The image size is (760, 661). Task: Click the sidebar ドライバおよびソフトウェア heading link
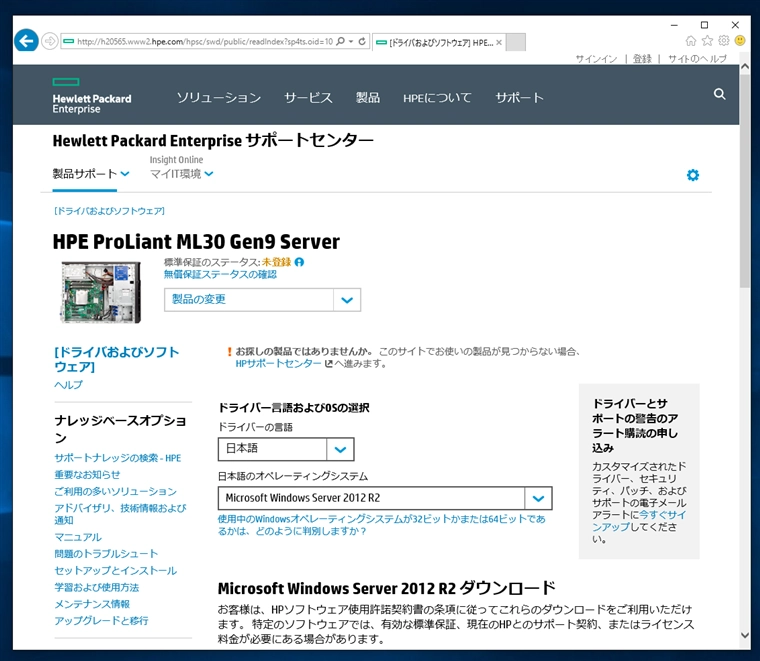[117, 359]
